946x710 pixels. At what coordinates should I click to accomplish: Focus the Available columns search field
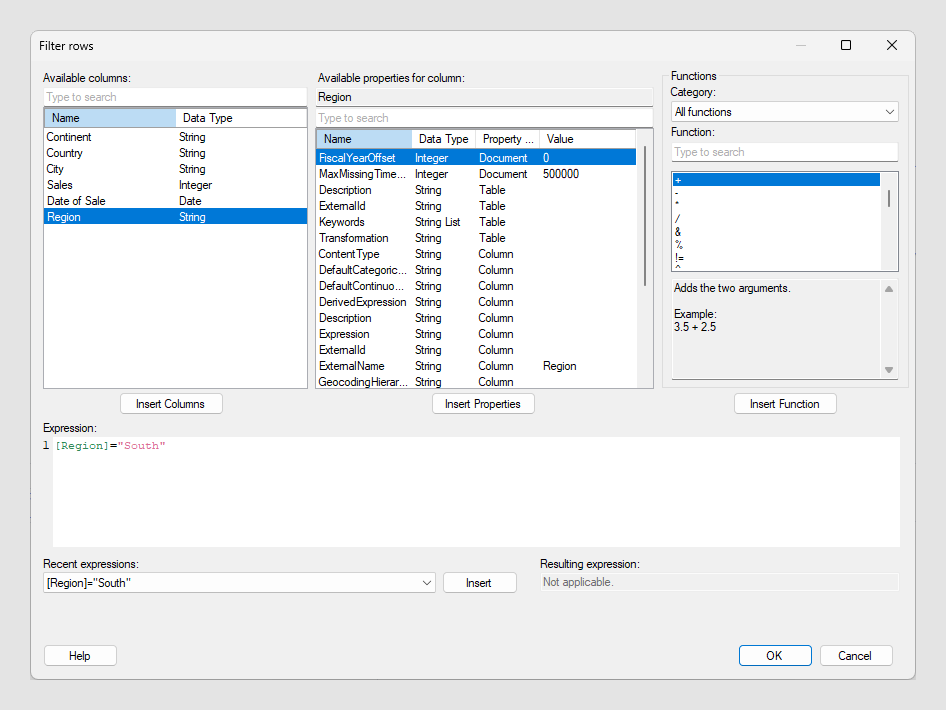click(175, 97)
